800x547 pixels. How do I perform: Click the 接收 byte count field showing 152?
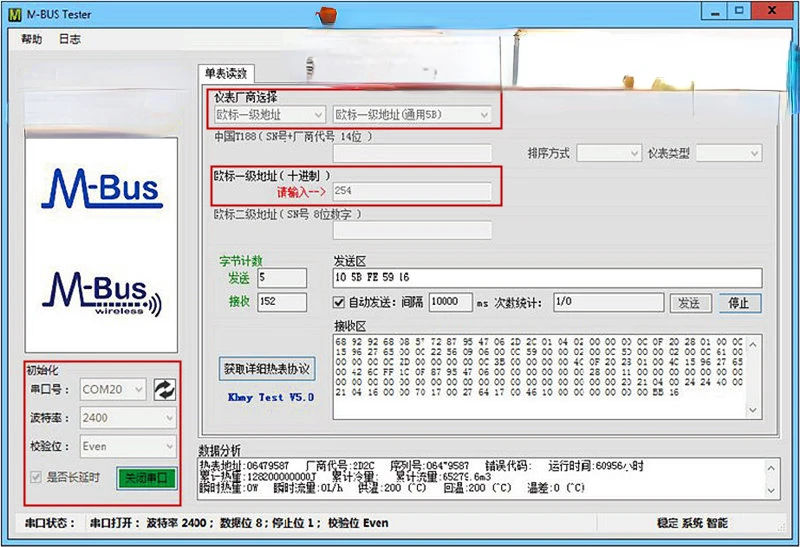282,302
